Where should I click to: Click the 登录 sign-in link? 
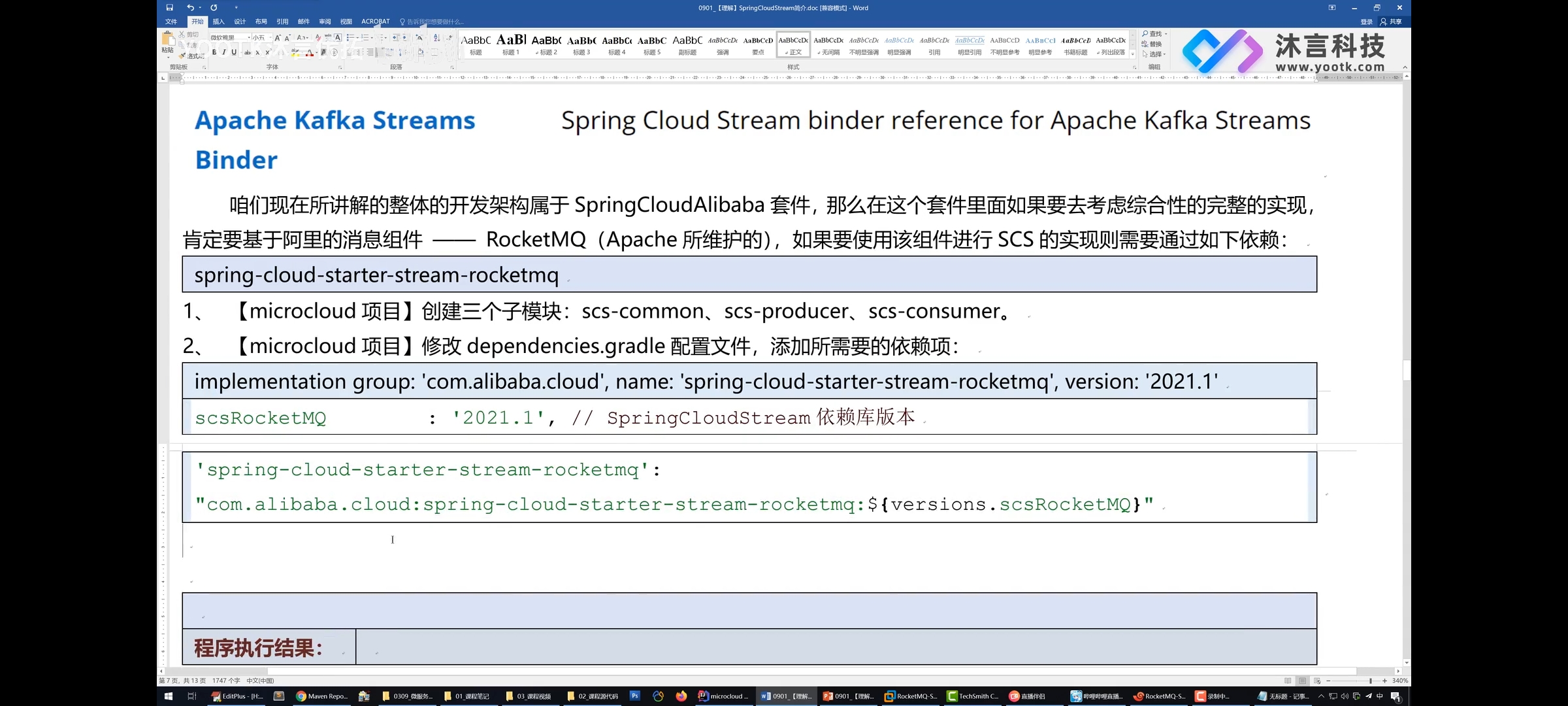coord(1366,22)
